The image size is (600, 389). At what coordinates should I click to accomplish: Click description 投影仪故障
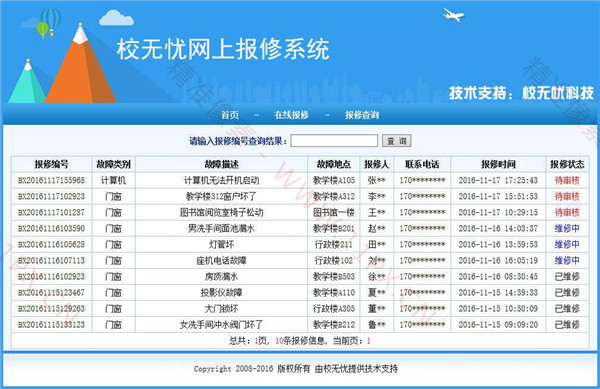coord(222,293)
